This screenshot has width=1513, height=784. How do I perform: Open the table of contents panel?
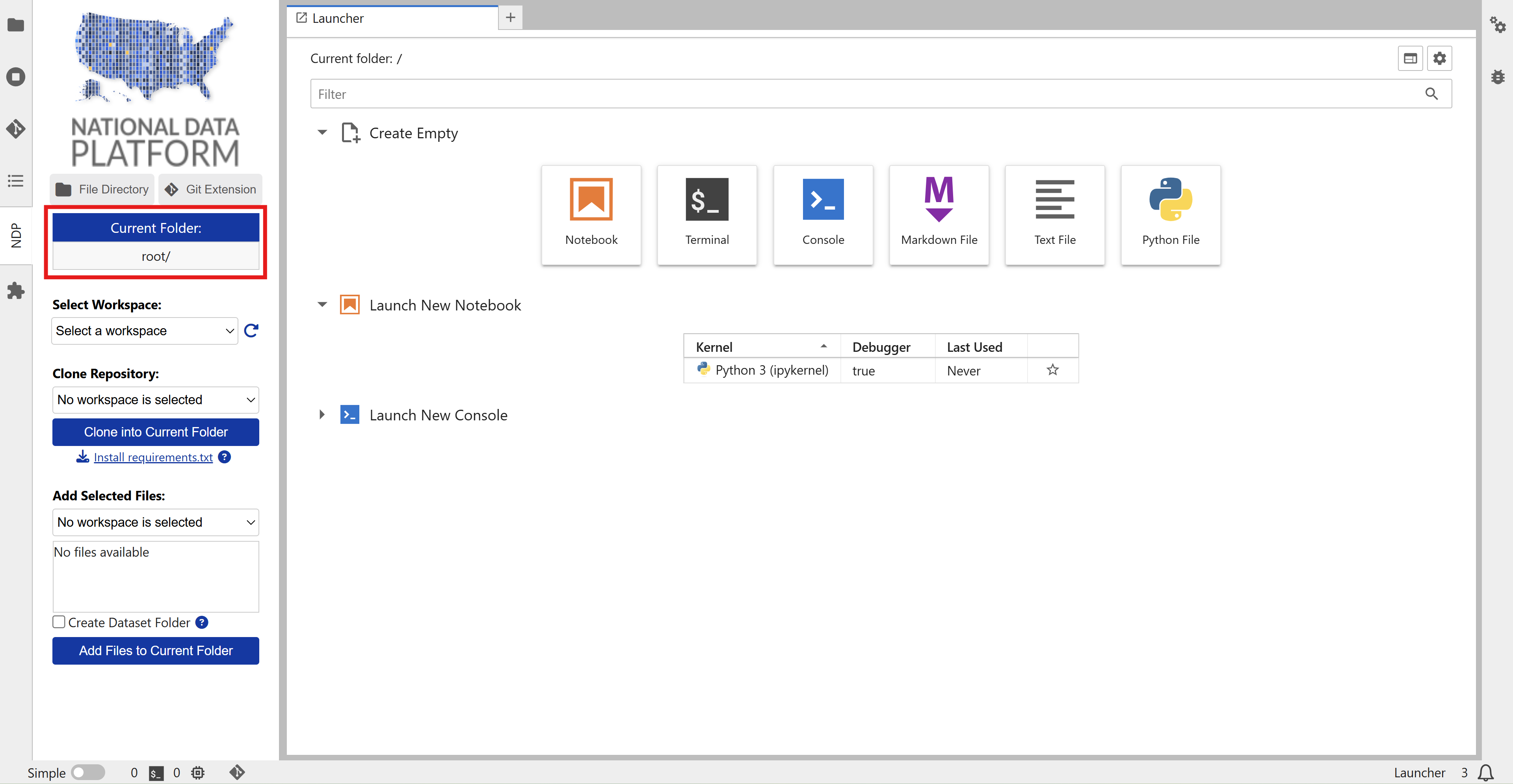(16, 180)
